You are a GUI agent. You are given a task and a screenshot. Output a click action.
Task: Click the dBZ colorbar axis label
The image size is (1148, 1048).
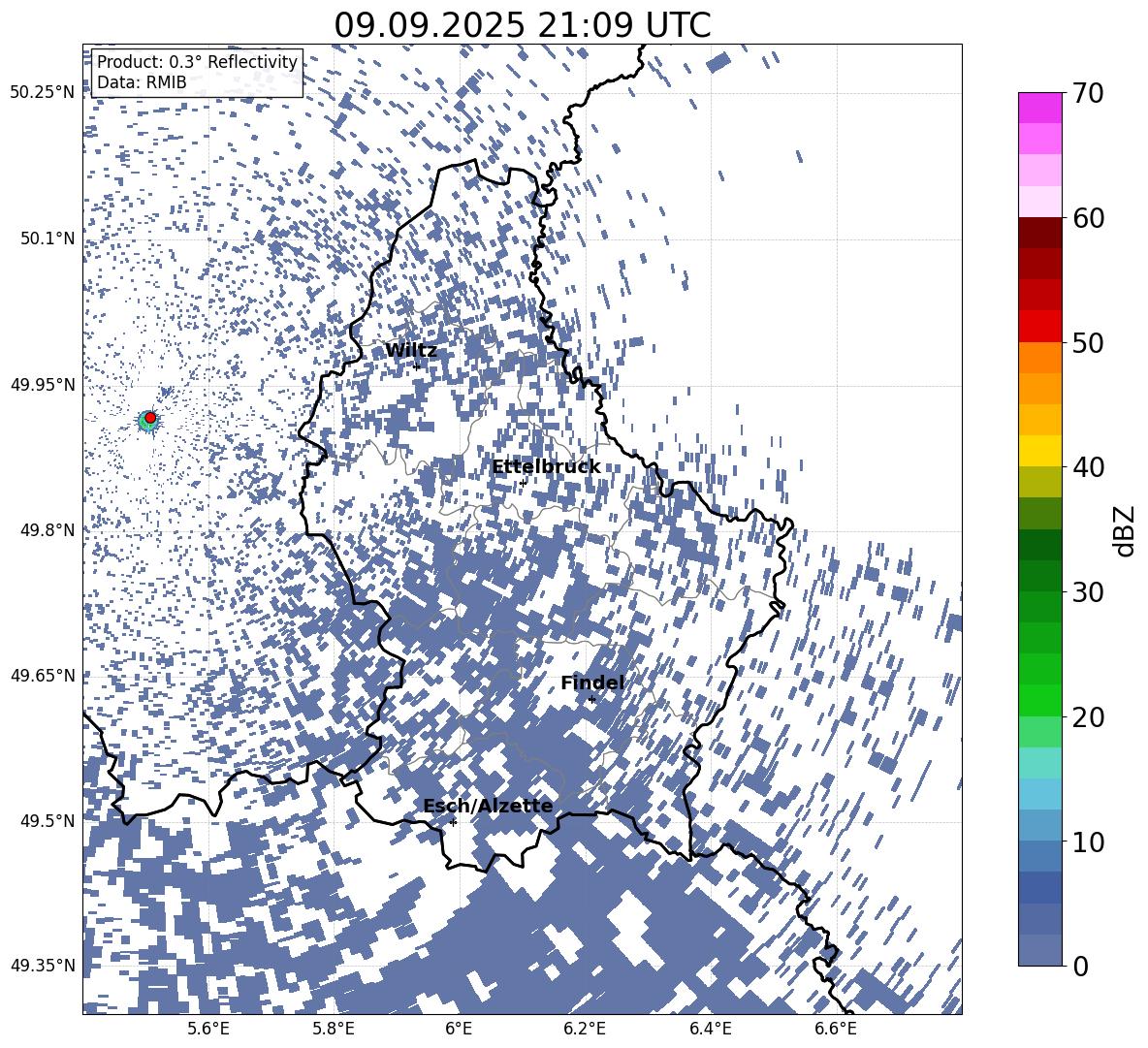pyautogui.click(x=1125, y=530)
